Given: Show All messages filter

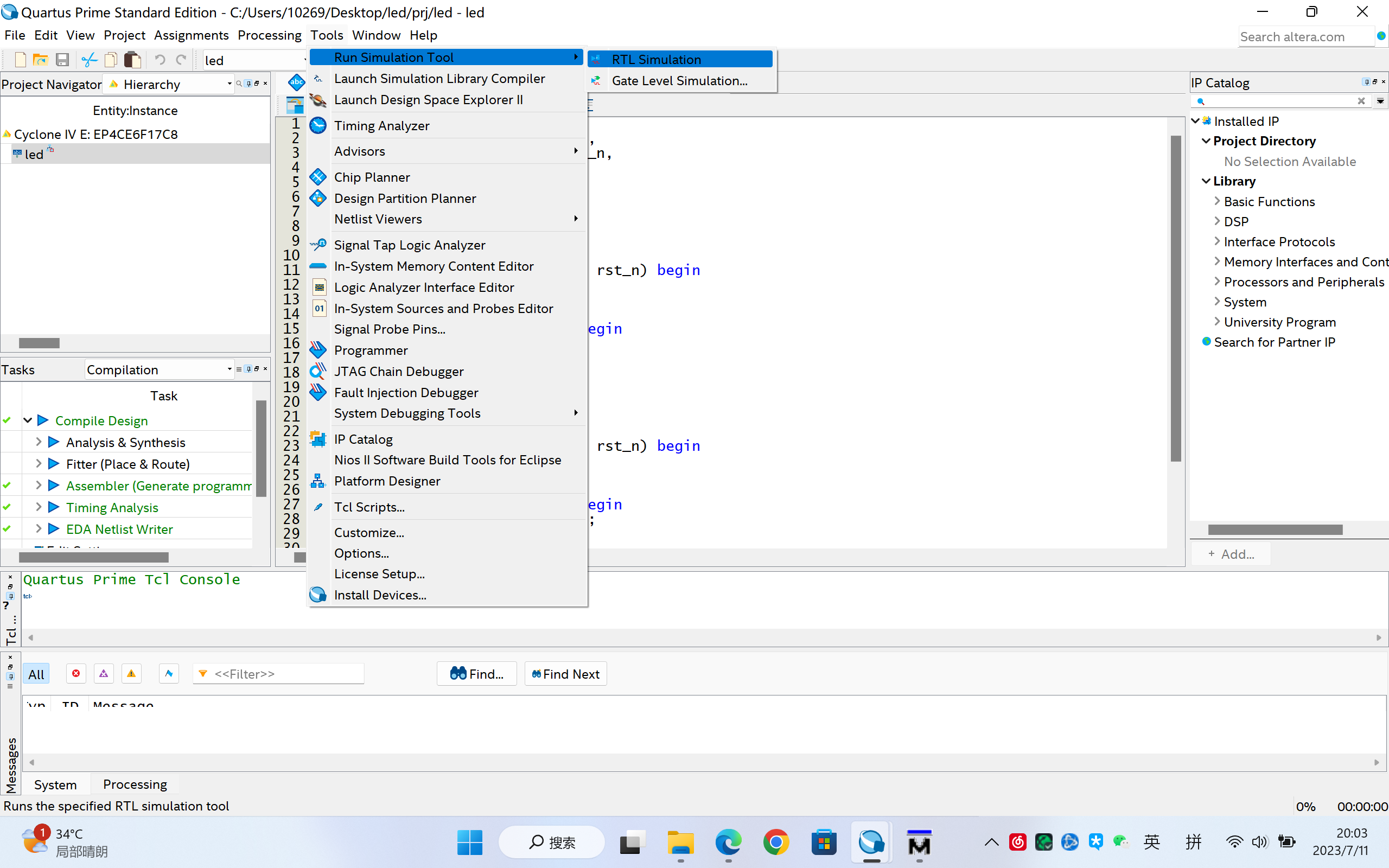Looking at the screenshot, I should pyautogui.click(x=36, y=674).
